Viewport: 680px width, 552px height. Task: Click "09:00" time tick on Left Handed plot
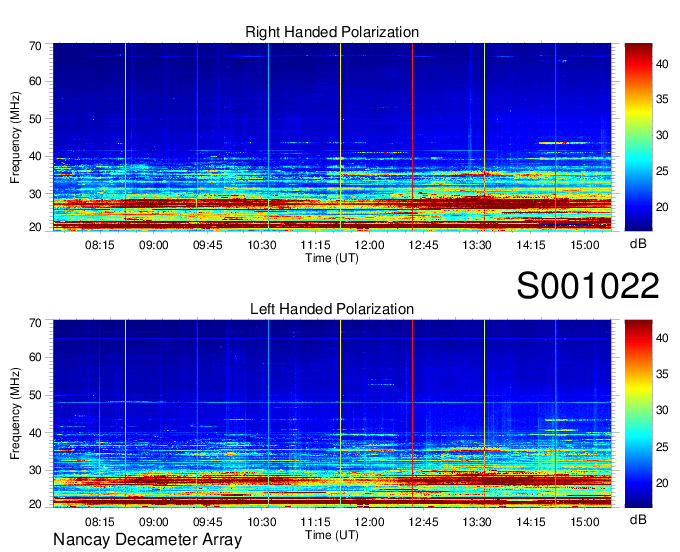click(x=154, y=522)
